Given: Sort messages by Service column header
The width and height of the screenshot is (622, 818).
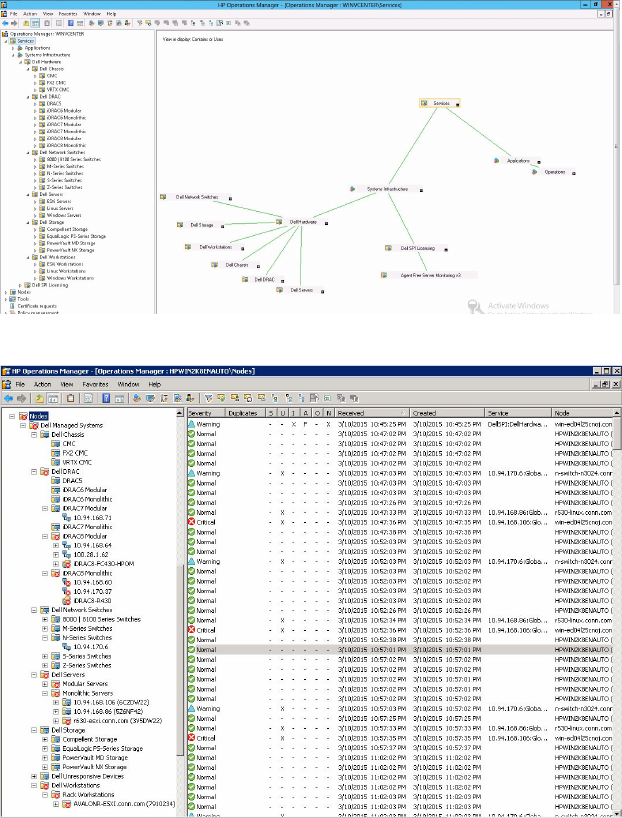Looking at the screenshot, I should click(x=518, y=413).
